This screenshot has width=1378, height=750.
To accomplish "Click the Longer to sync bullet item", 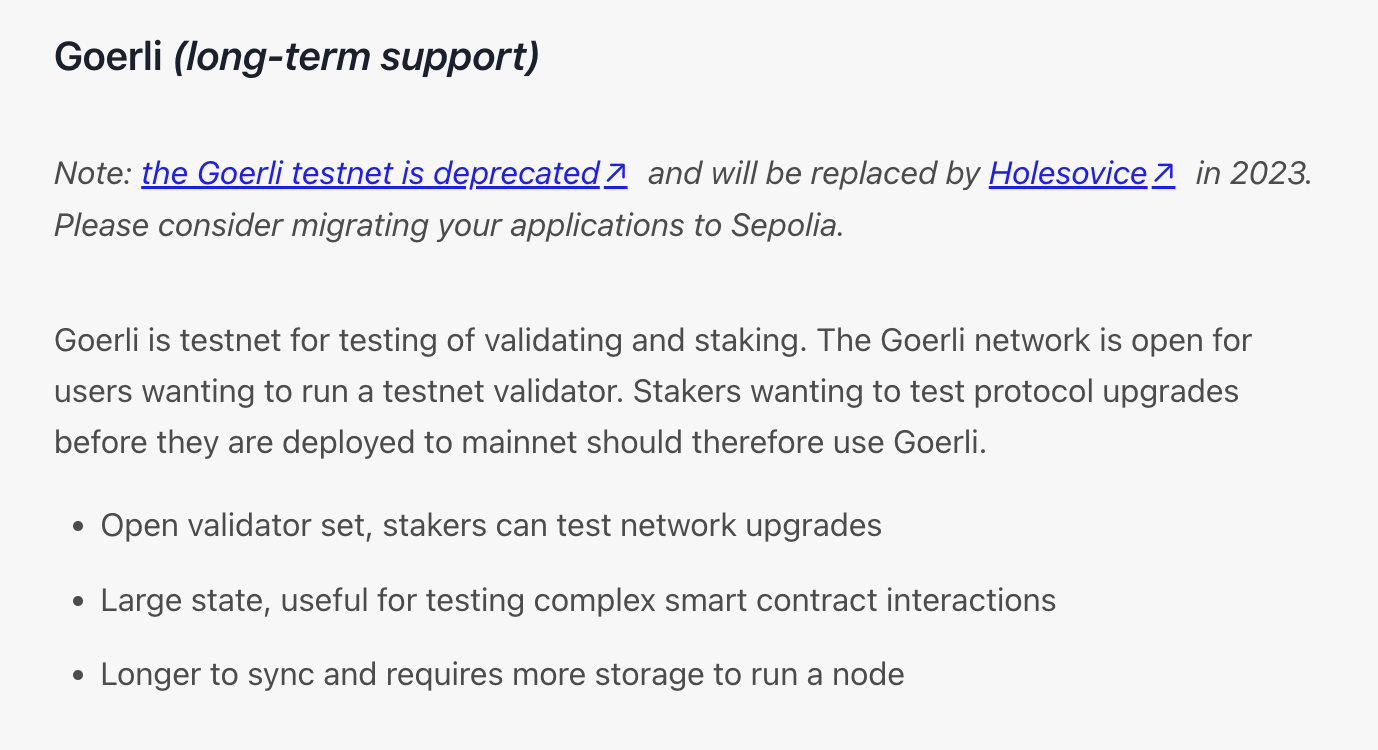I will pyautogui.click(x=502, y=674).
